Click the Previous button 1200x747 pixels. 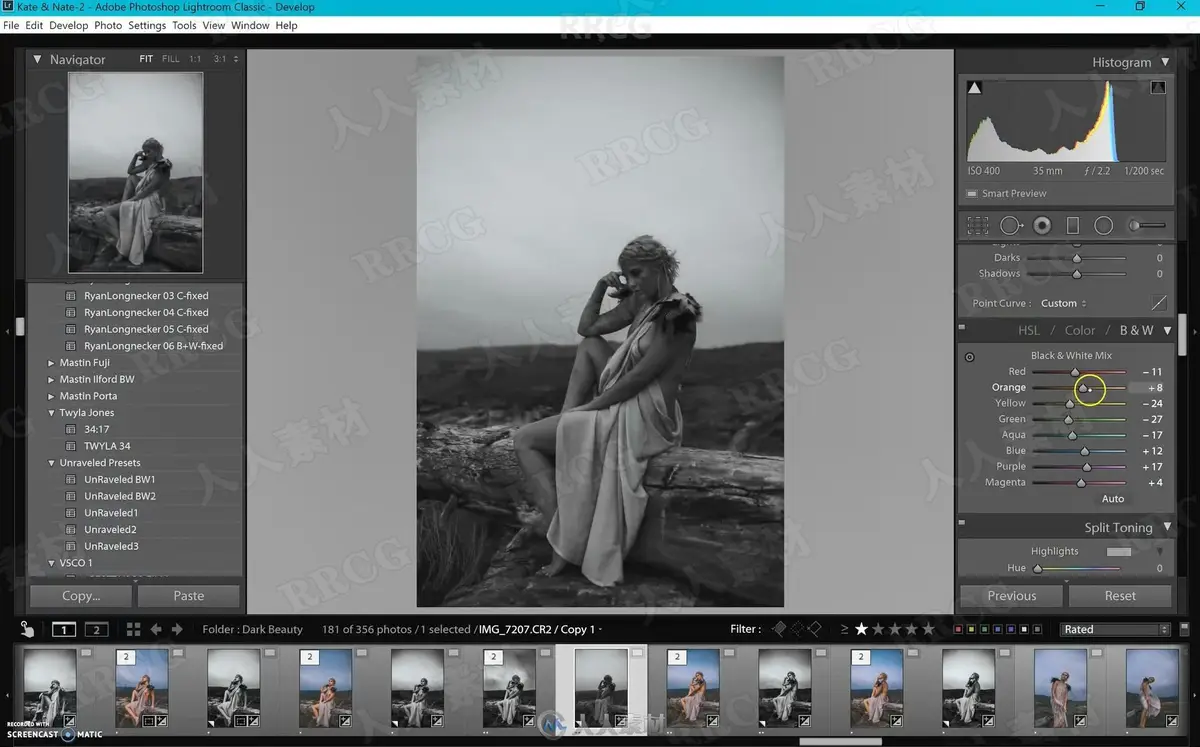1012,596
